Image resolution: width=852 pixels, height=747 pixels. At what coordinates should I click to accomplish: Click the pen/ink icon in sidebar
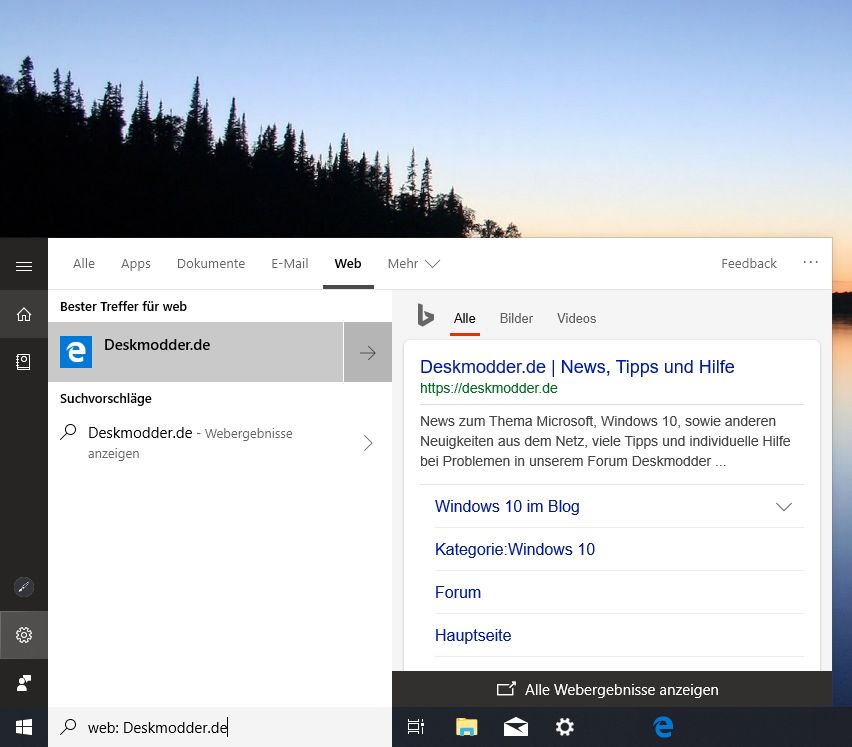coord(24,587)
